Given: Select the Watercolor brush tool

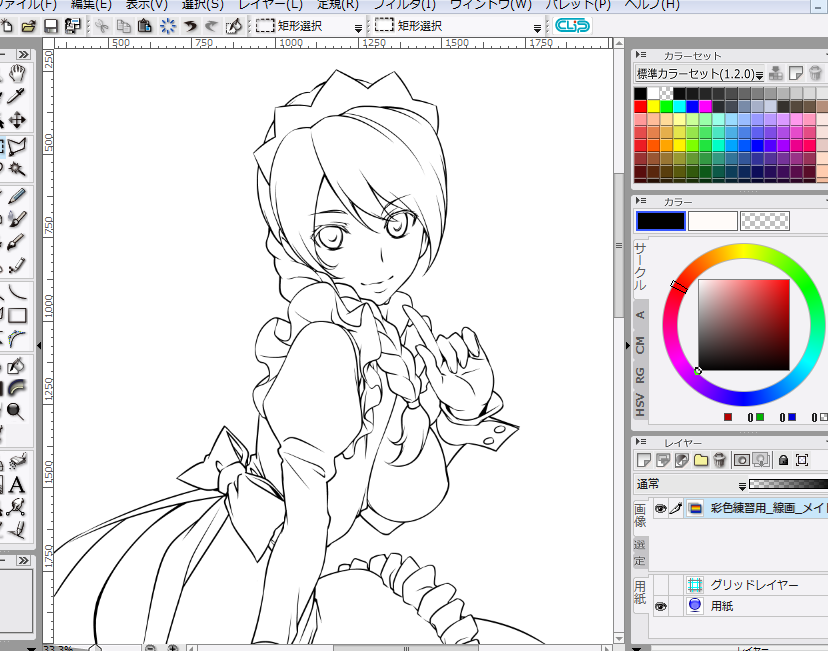Looking at the screenshot, I should point(17,219).
